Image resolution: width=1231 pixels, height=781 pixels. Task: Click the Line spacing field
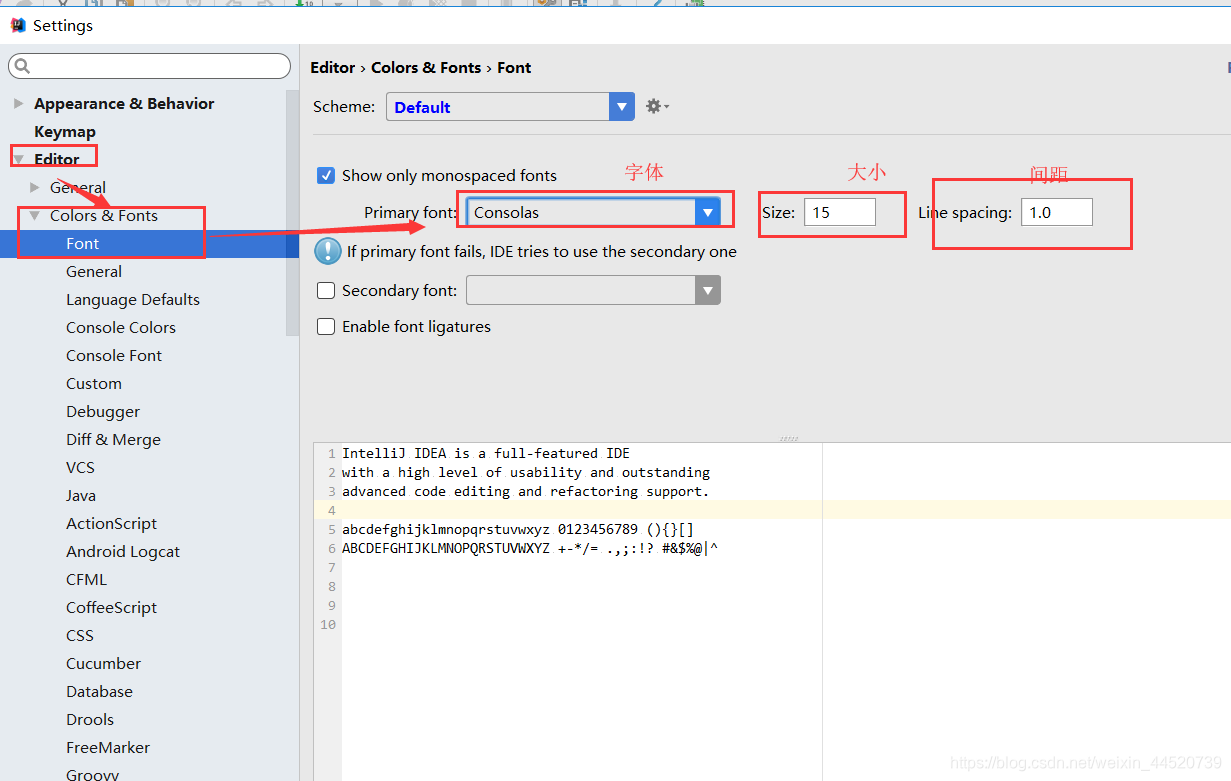[x=1057, y=212]
